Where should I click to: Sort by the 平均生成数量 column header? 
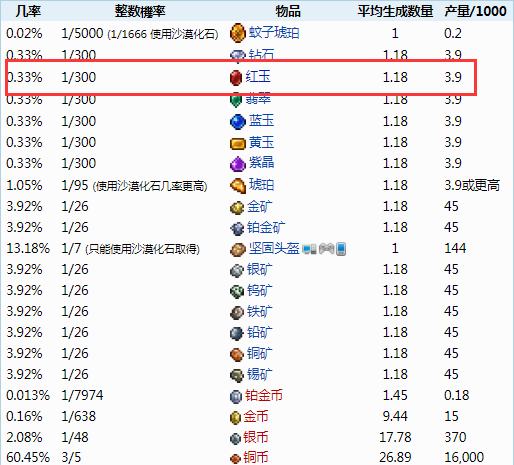395,11
